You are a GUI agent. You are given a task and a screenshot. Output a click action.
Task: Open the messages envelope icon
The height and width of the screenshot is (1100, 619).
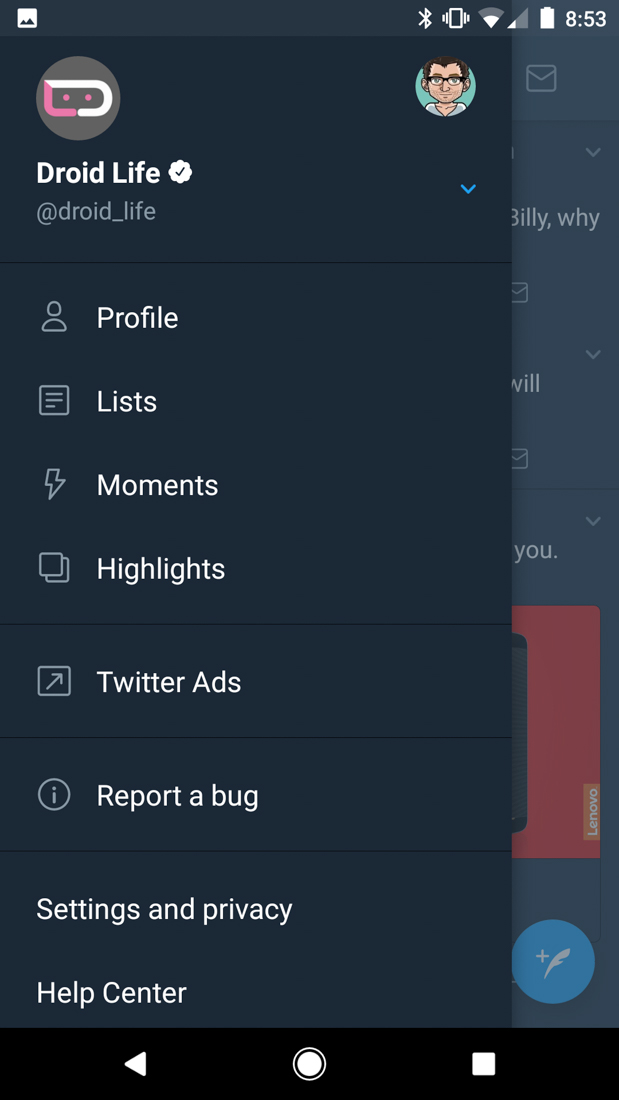(541, 78)
